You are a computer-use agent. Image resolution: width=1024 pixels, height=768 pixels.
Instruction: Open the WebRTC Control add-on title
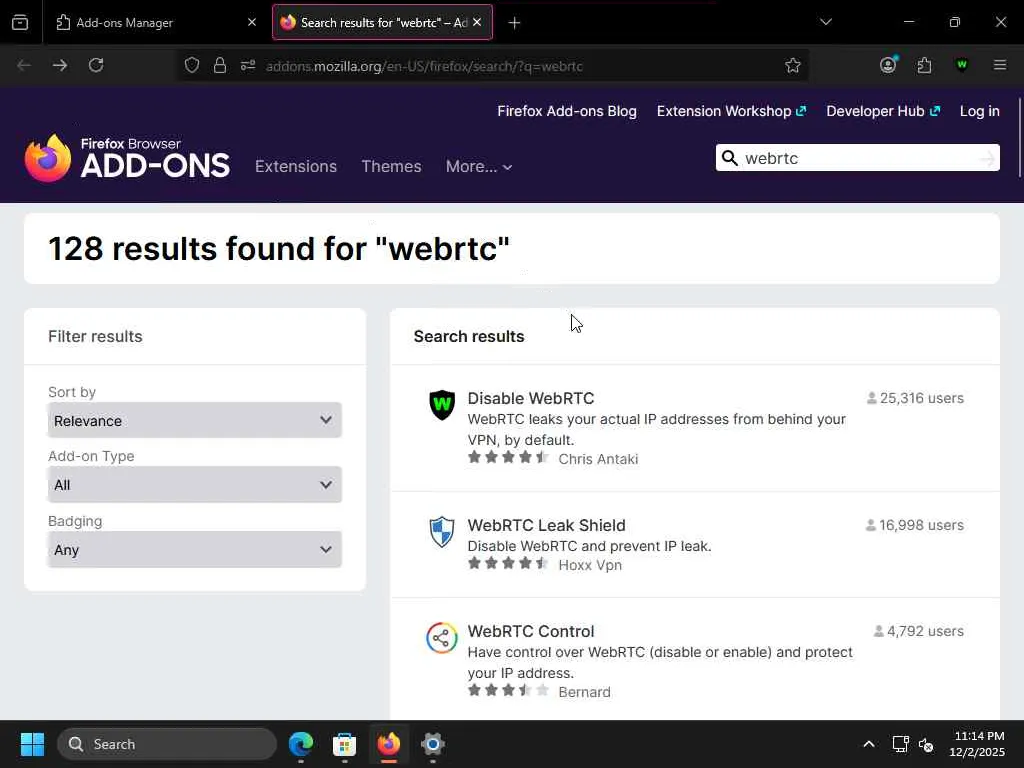pos(531,632)
